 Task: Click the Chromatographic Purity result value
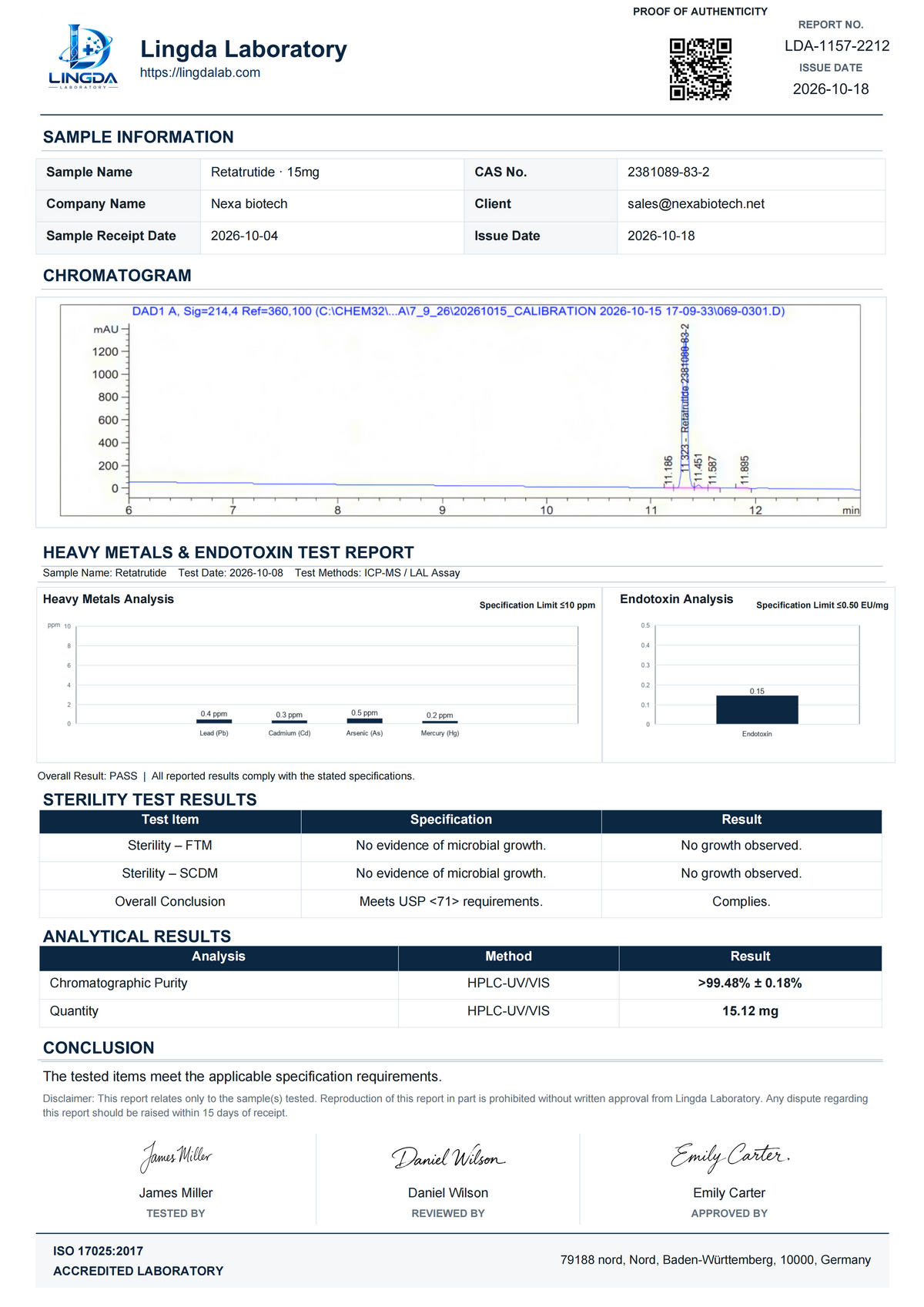[750, 984]
